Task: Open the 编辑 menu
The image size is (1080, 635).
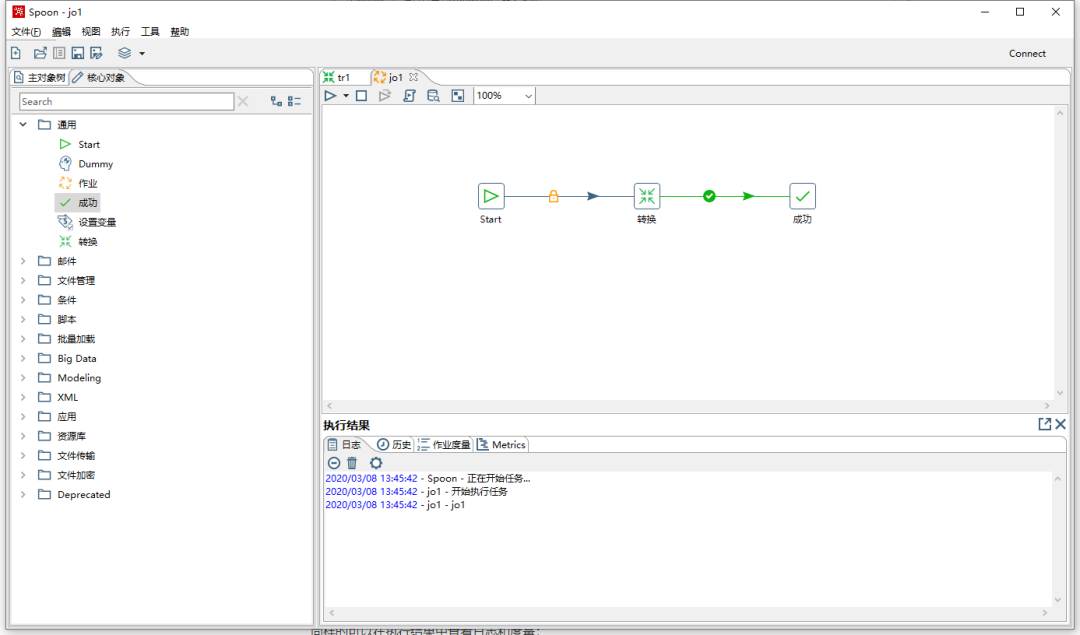Action: pos(61,32)
